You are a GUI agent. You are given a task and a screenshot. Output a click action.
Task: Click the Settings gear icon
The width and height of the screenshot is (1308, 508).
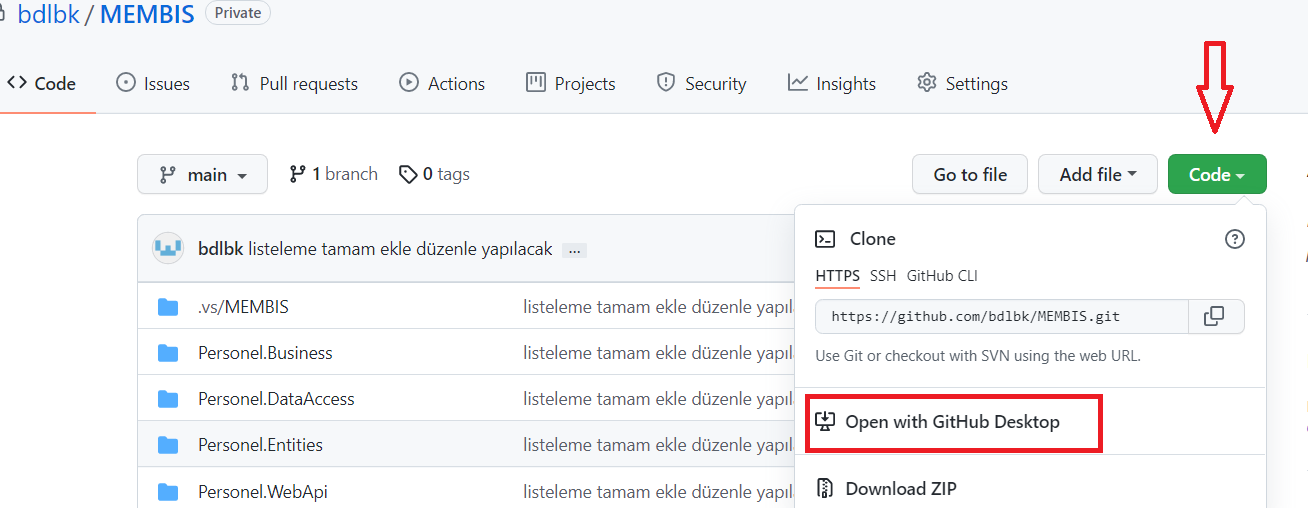click(x=927, y=83)
